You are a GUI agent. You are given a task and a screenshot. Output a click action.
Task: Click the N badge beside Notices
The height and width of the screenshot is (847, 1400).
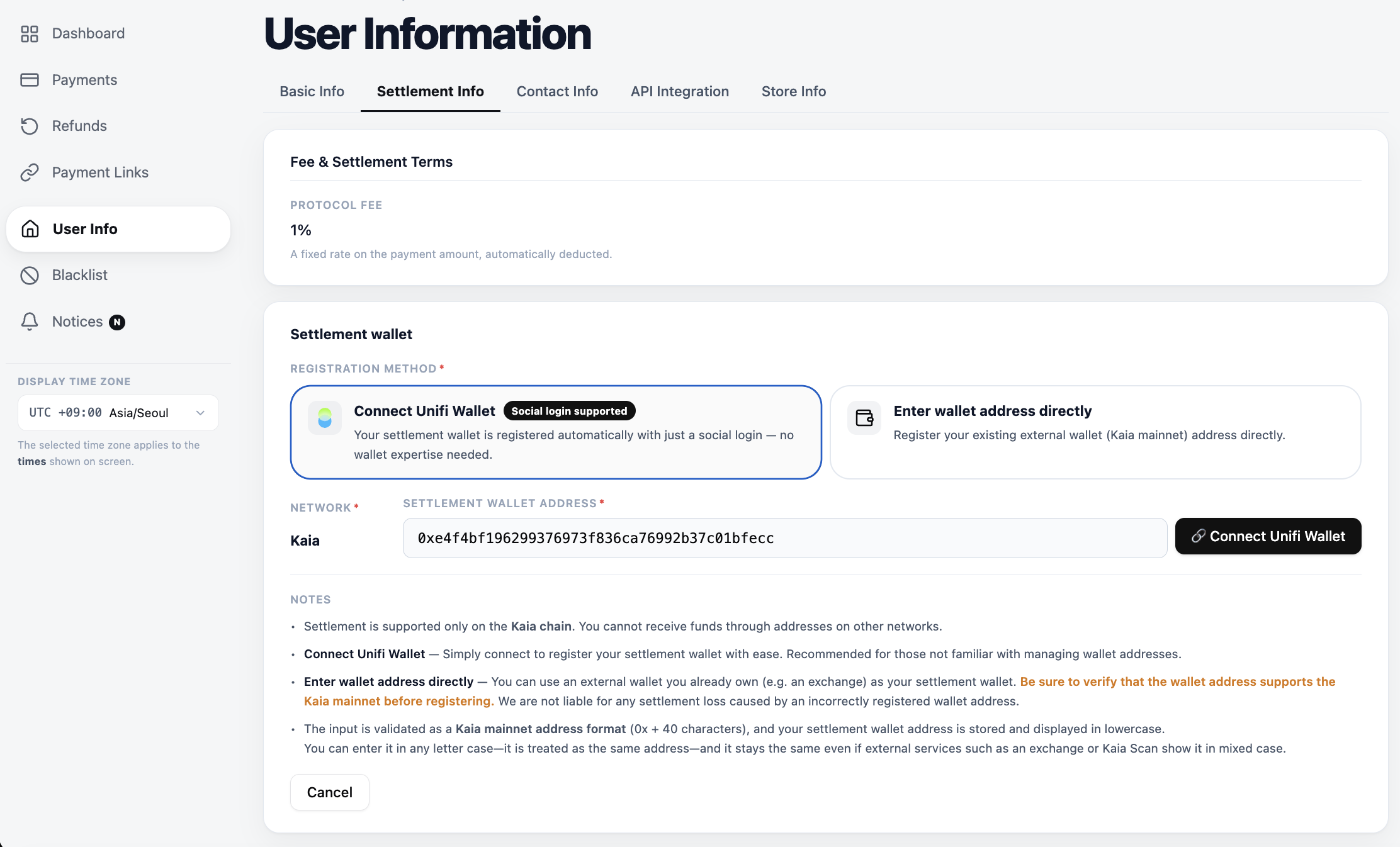[117, 322]
